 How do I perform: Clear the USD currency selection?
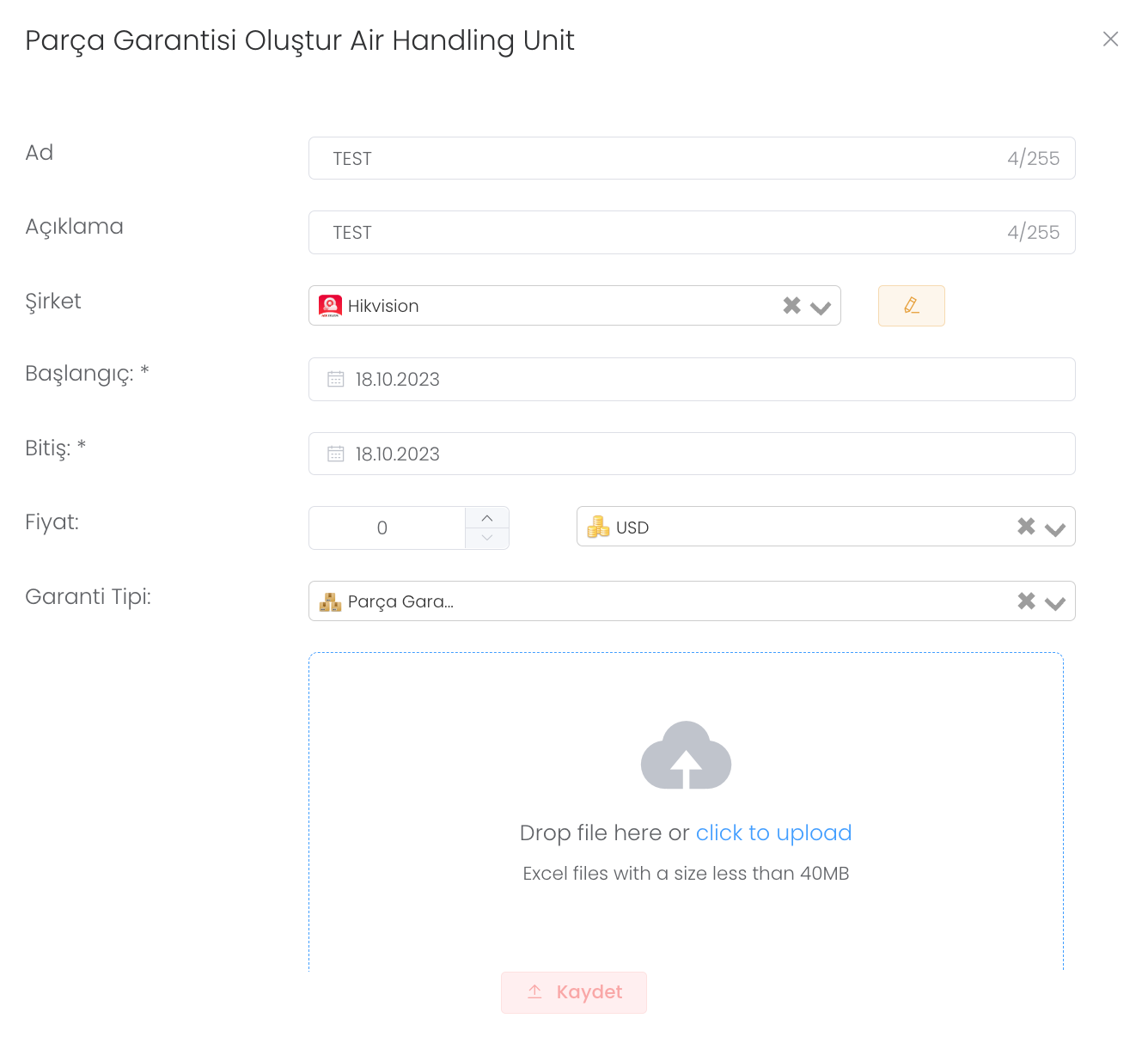[x=1026, y=527]
